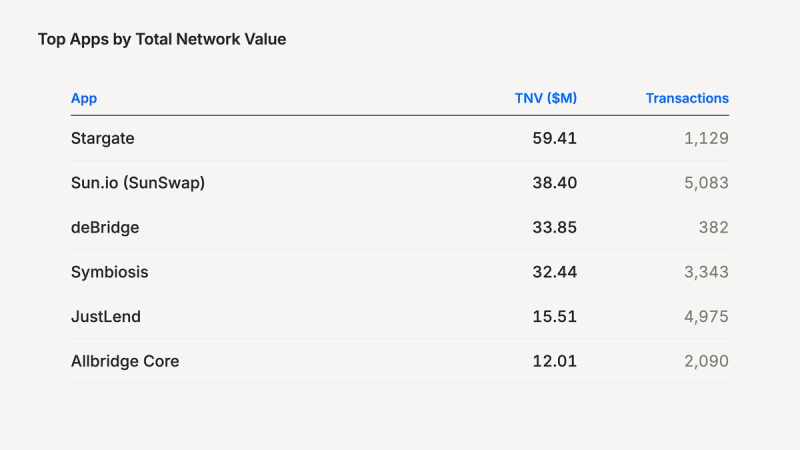
Task: Select the Stargate app row name
Action: pos(103,138)
